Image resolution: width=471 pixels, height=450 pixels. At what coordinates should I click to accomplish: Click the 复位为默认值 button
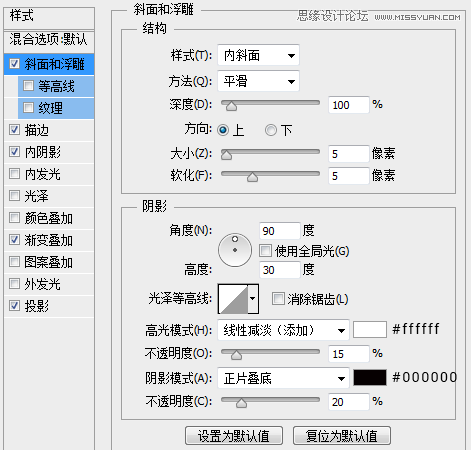[342, 435]
